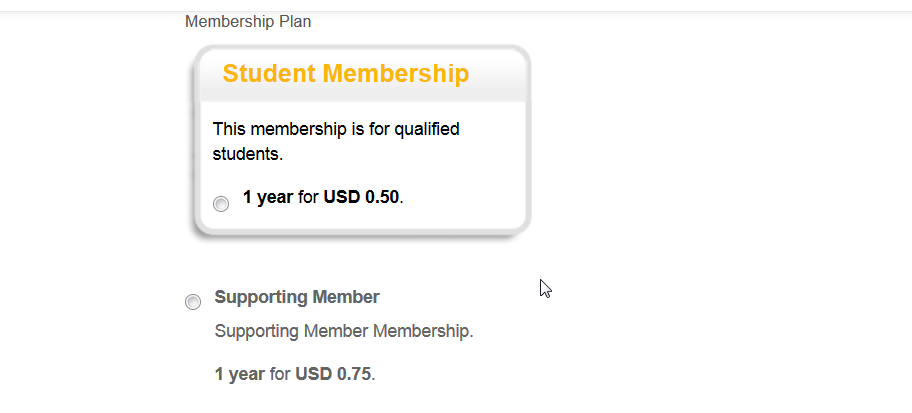Click '1 year' in the Student plan

pyautogui.click(x=268, y=197)
